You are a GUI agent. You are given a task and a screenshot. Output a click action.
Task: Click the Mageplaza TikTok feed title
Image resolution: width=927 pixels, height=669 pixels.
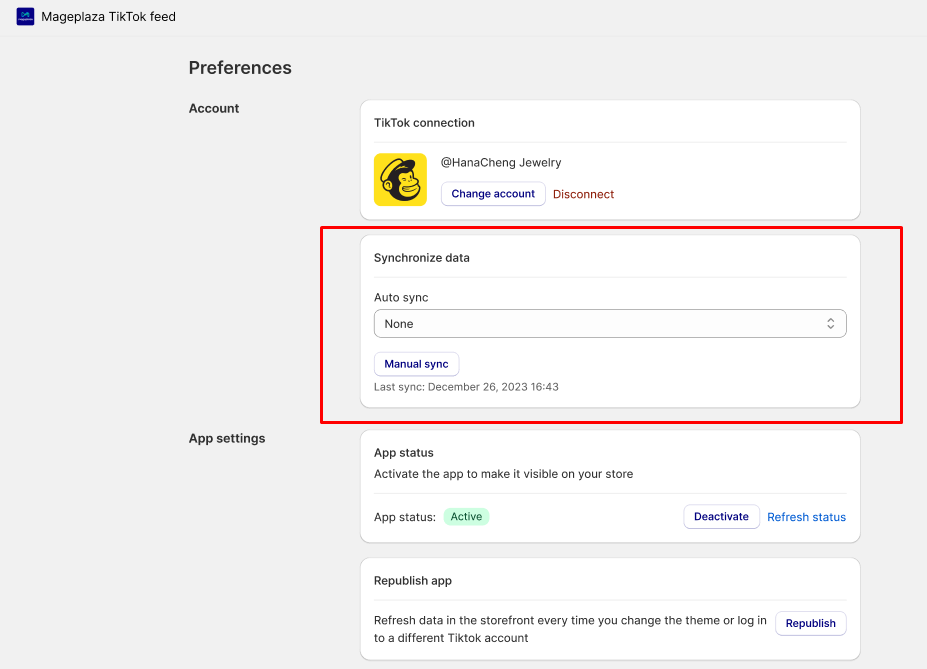(x=109, y=17)
